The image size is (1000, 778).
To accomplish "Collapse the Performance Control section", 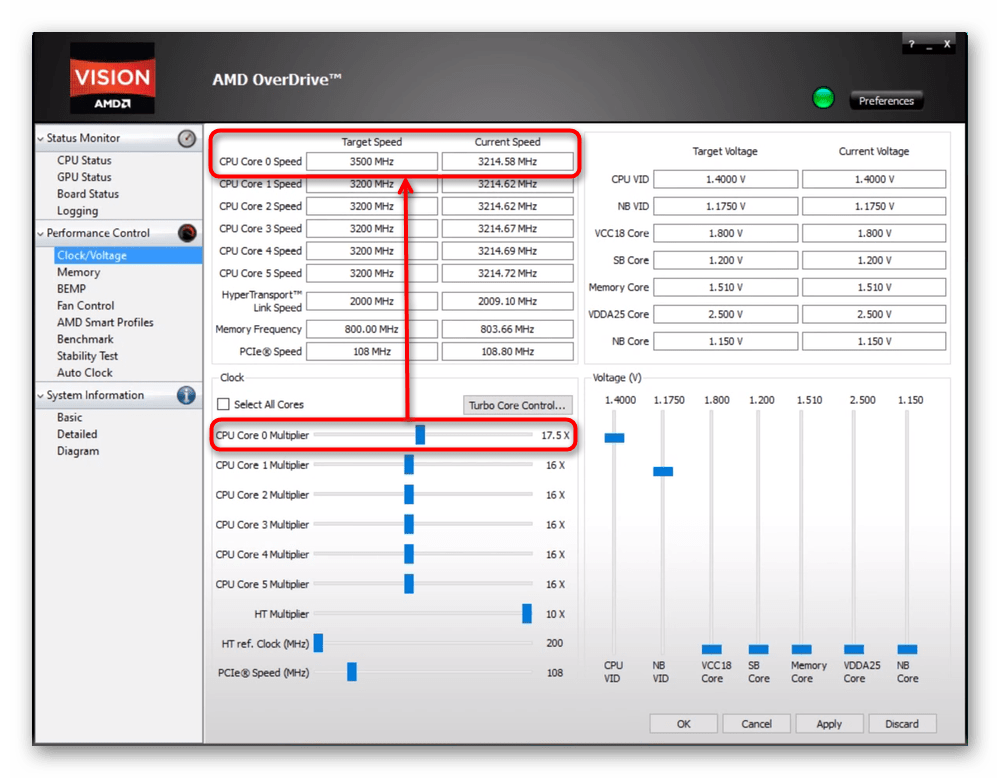I will point(41,234).
